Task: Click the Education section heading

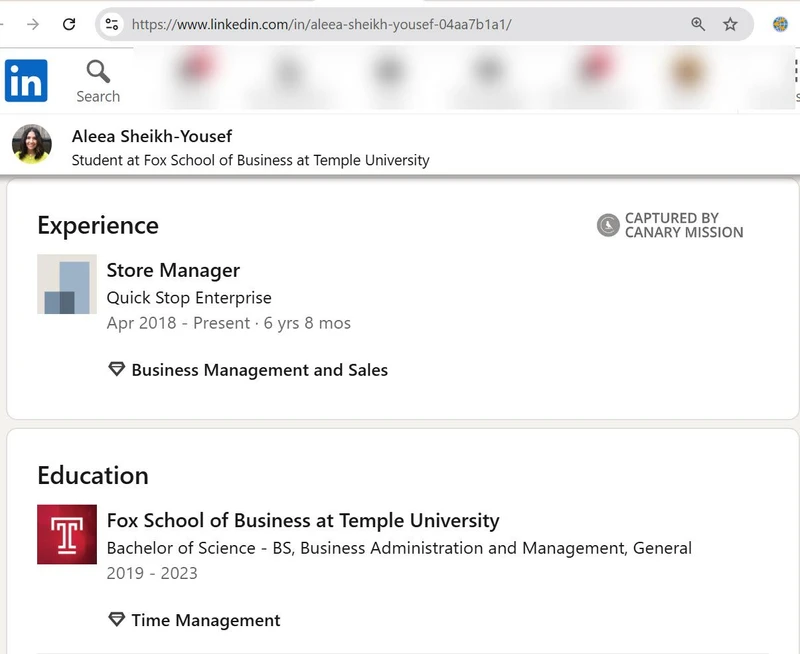Action: (93, 475)
